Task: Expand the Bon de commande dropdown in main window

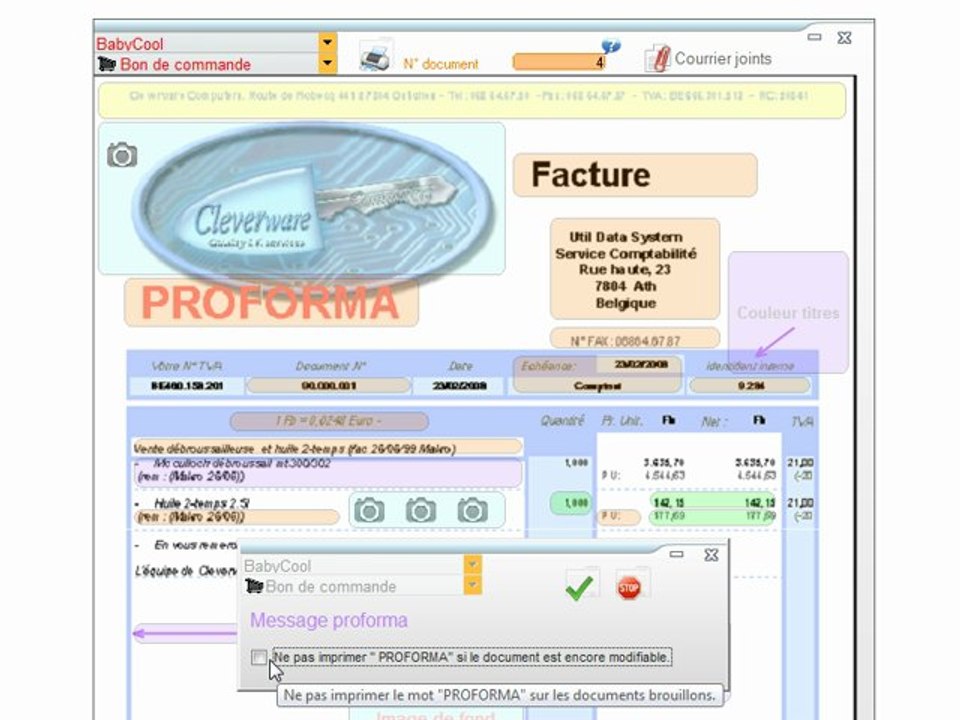Action: click(328, 63)
